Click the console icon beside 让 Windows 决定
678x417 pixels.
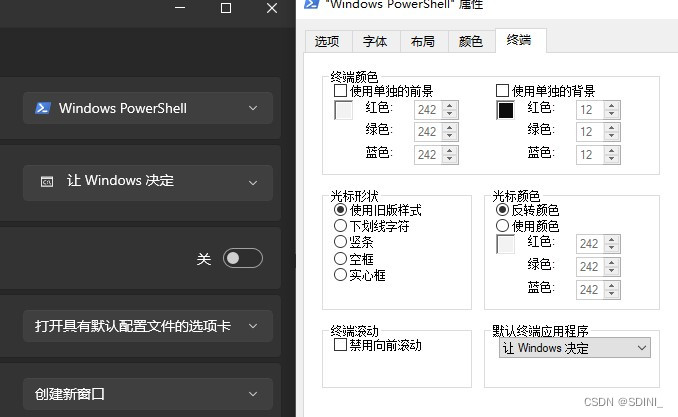pyautogui.click(x=47, y=182)
